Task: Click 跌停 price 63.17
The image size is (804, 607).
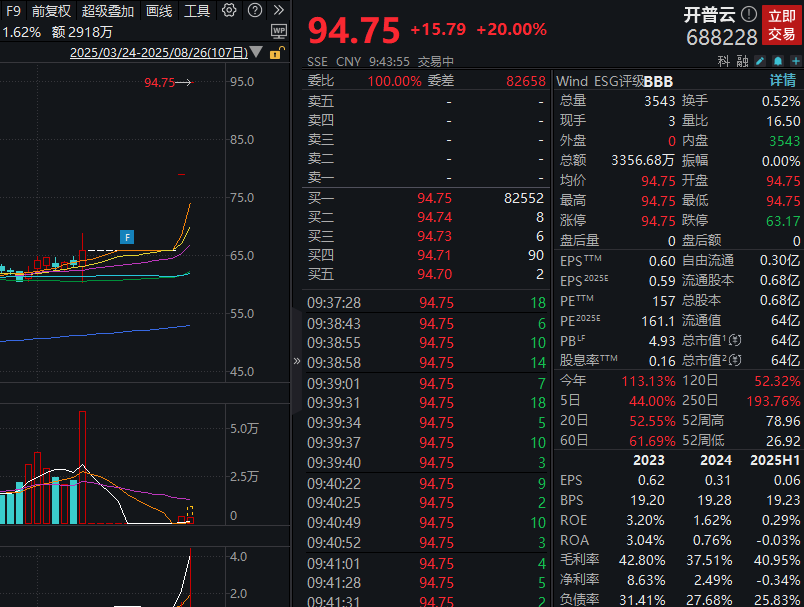Action: 782,221
